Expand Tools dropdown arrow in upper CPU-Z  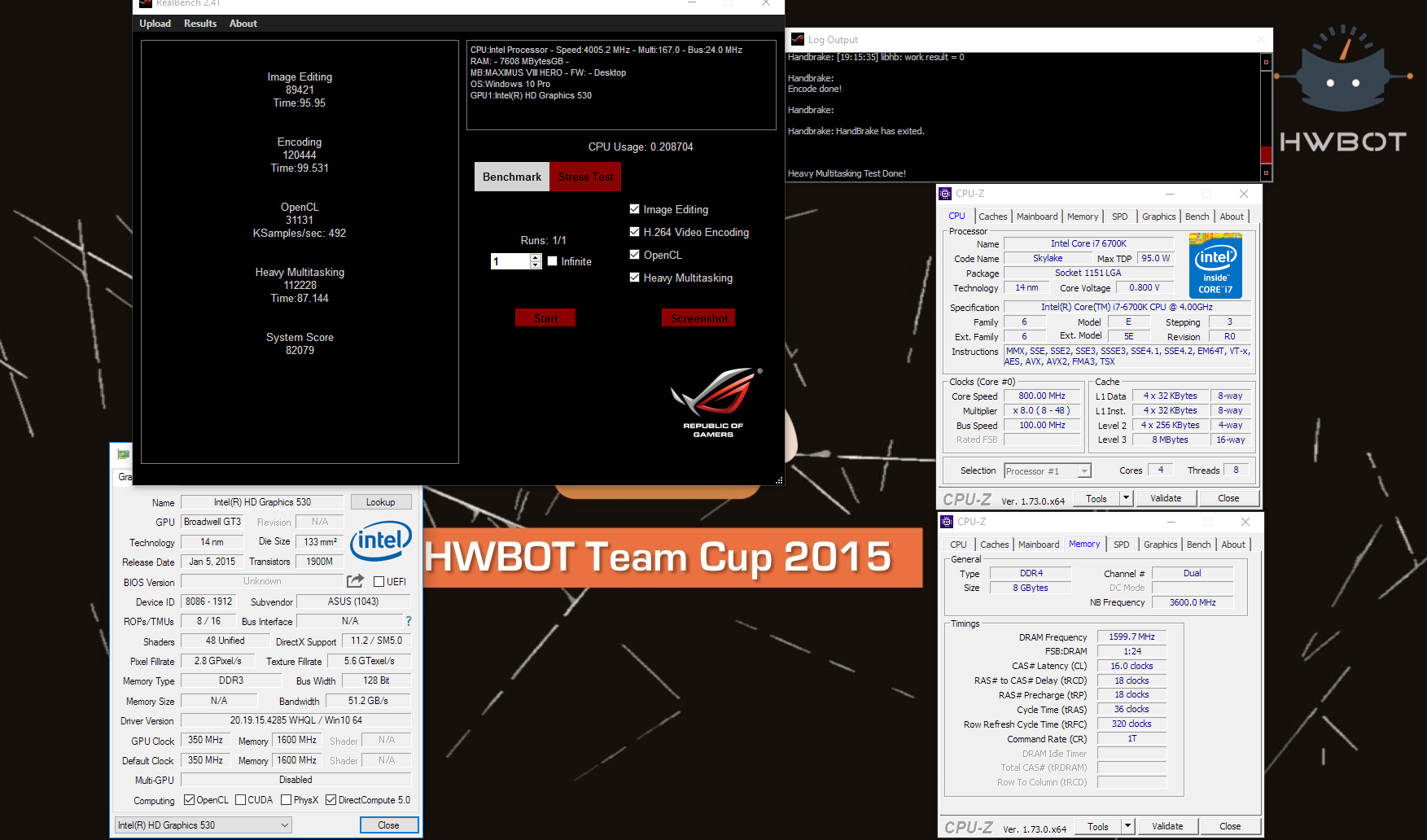pyautogui.click(x=1127, y=498)
